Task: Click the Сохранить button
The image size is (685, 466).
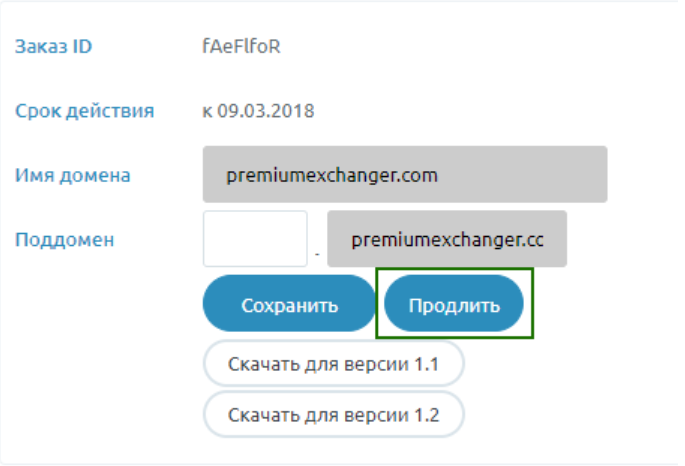Action: [x=289, y=305]
